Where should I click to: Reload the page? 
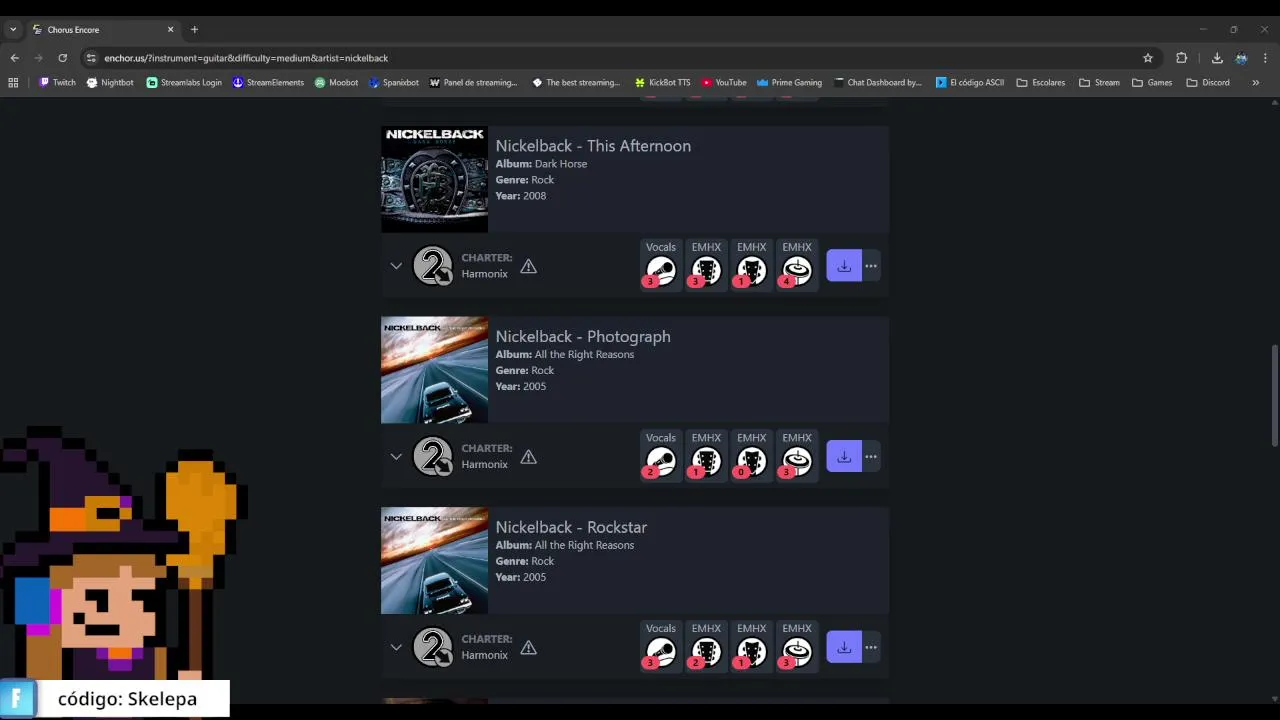pyautogui.click(x=62, y=58)
